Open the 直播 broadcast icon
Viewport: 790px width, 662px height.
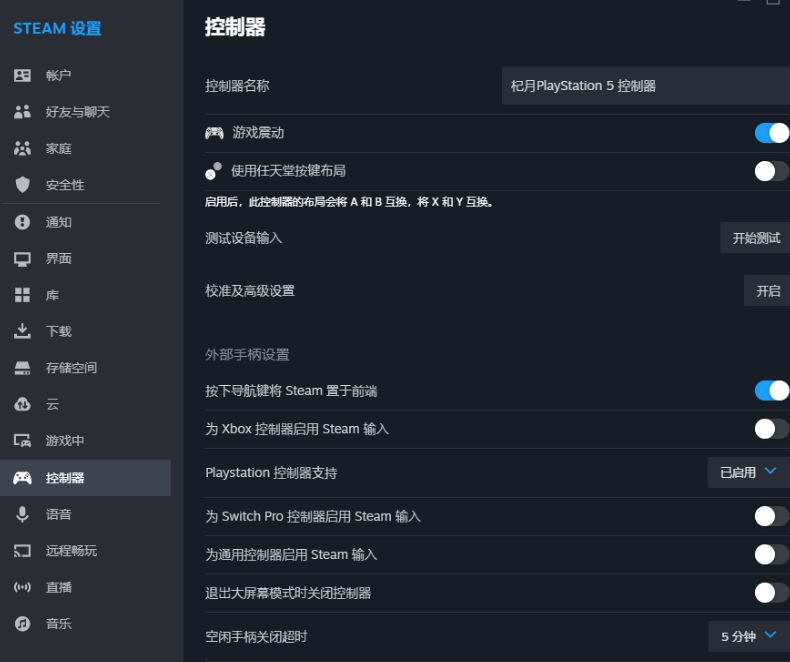click(22, 587)
